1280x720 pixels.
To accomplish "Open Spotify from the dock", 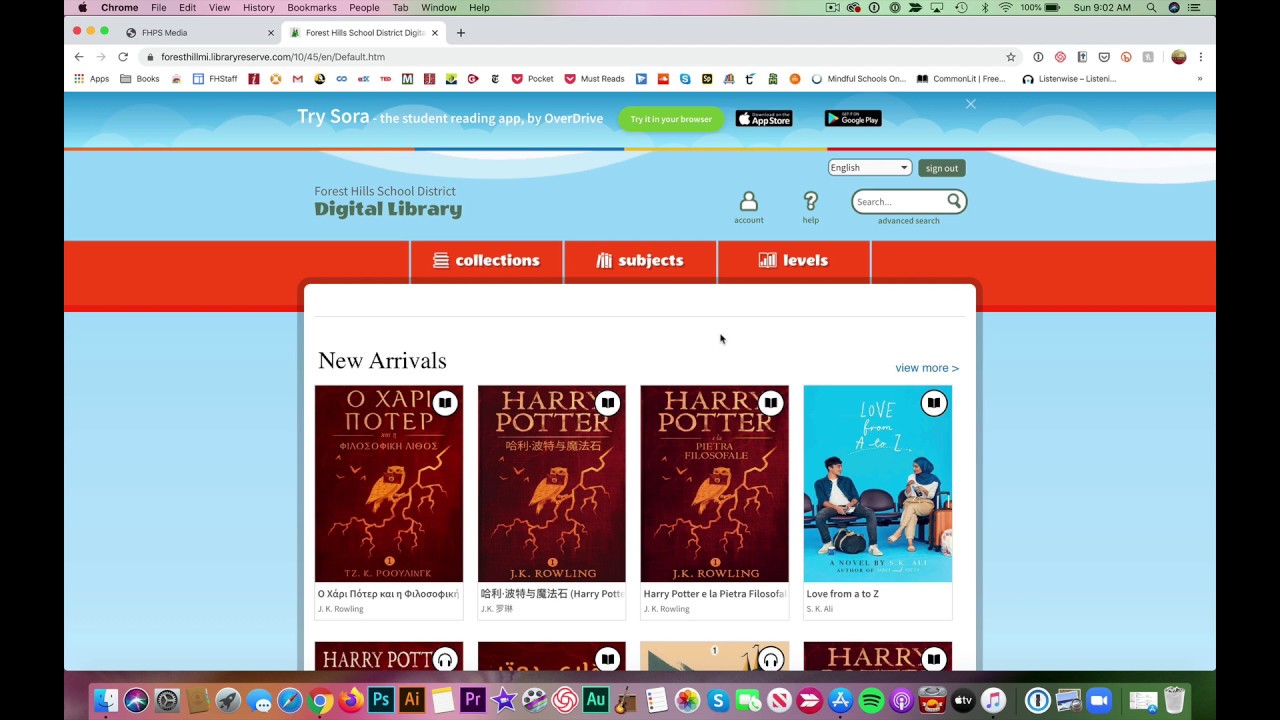I will coord(871,701).
